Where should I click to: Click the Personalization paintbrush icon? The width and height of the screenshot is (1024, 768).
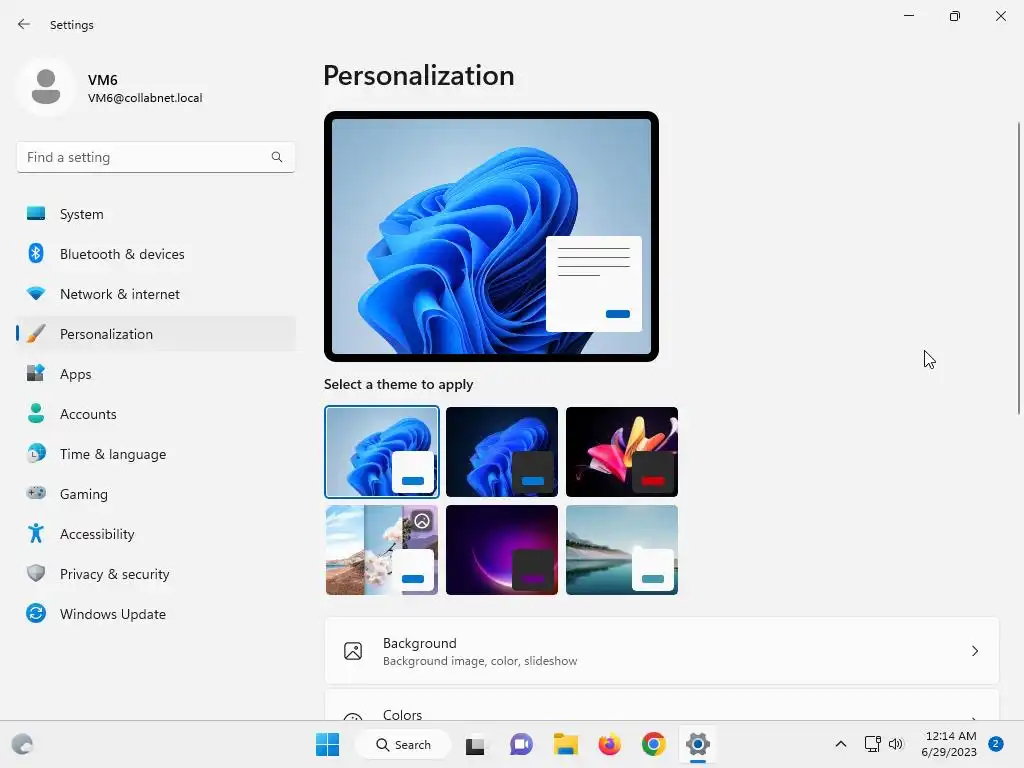coord(36,334)
